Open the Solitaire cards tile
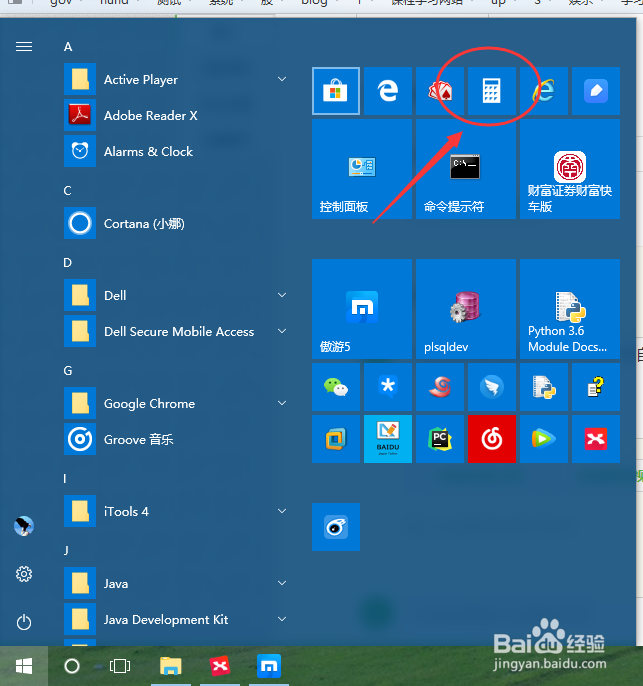Image resolution: width=643 pixels, height=686 pixels. point(440,91)
